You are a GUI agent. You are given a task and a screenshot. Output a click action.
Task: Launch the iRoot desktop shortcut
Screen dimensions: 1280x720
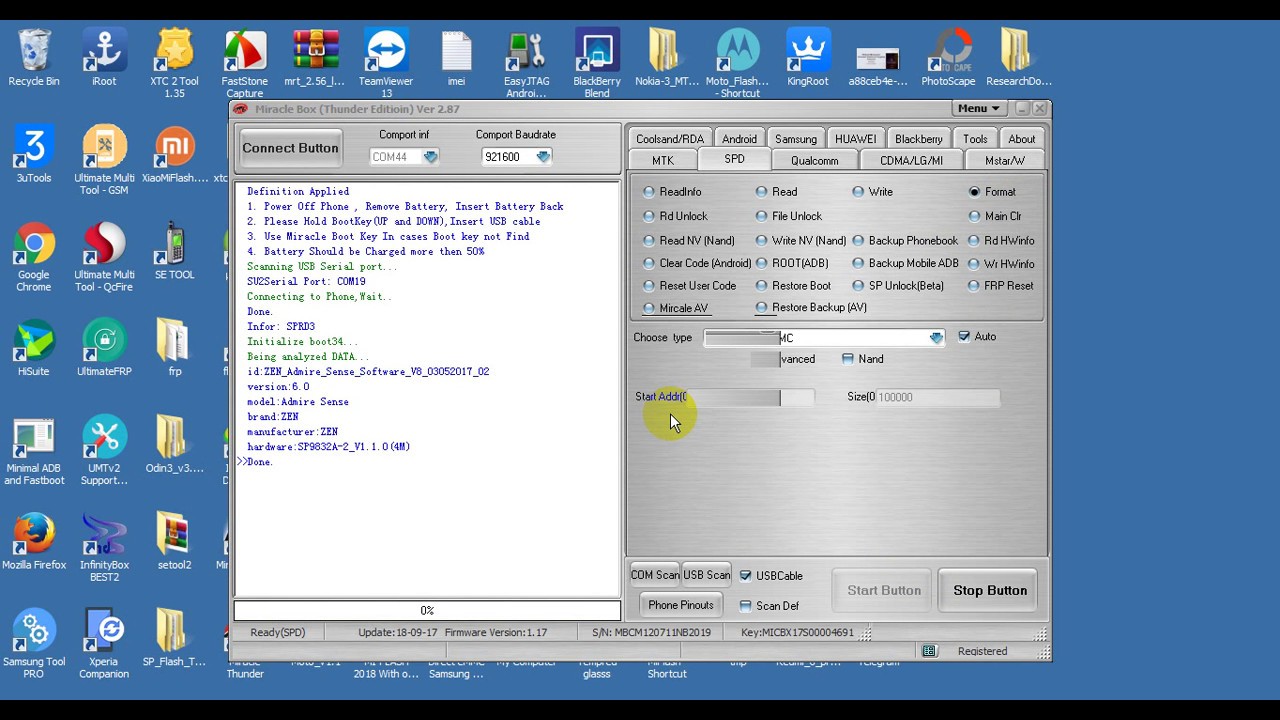pyautogui.click(x=104, y=56)
